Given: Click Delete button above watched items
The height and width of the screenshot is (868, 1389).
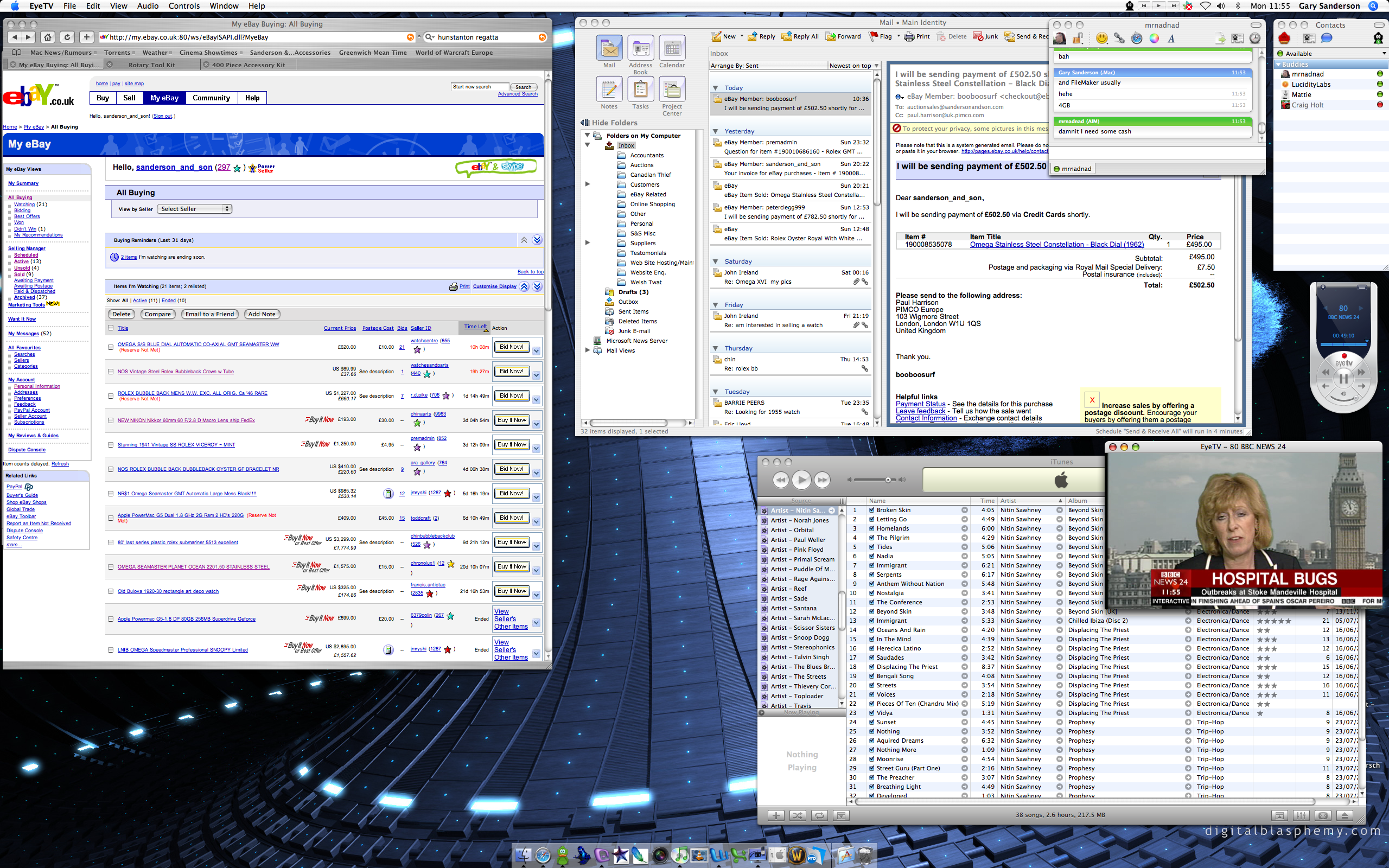Looking at the screenshot, I should (x=121, y=314).
